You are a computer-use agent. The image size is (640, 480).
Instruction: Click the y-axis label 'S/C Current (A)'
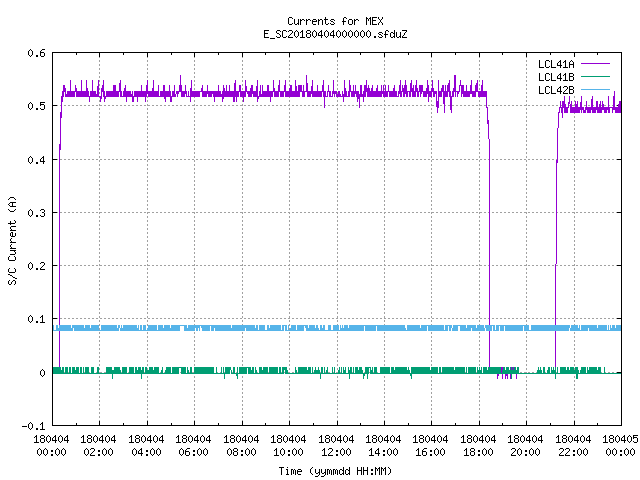[x=12, y=241]
